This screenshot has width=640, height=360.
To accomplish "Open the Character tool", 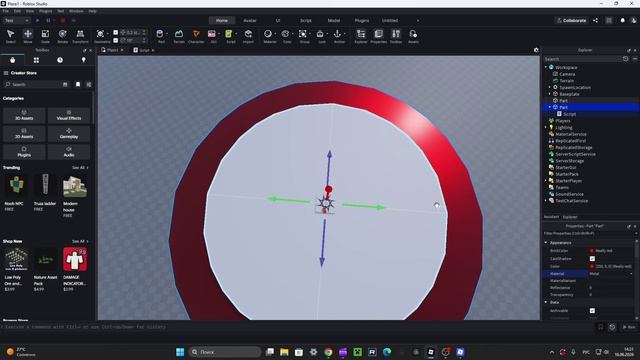I will [x=196, y=36].
